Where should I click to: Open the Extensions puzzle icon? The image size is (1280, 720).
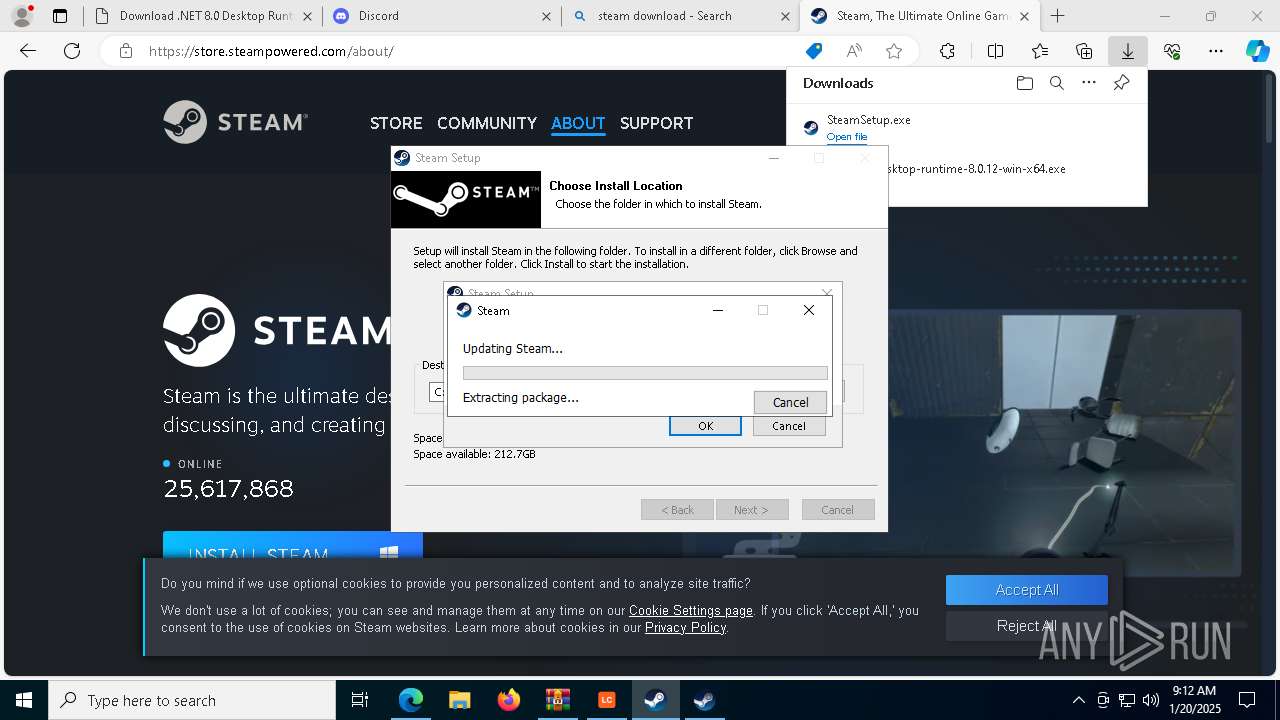pos(947,51)
